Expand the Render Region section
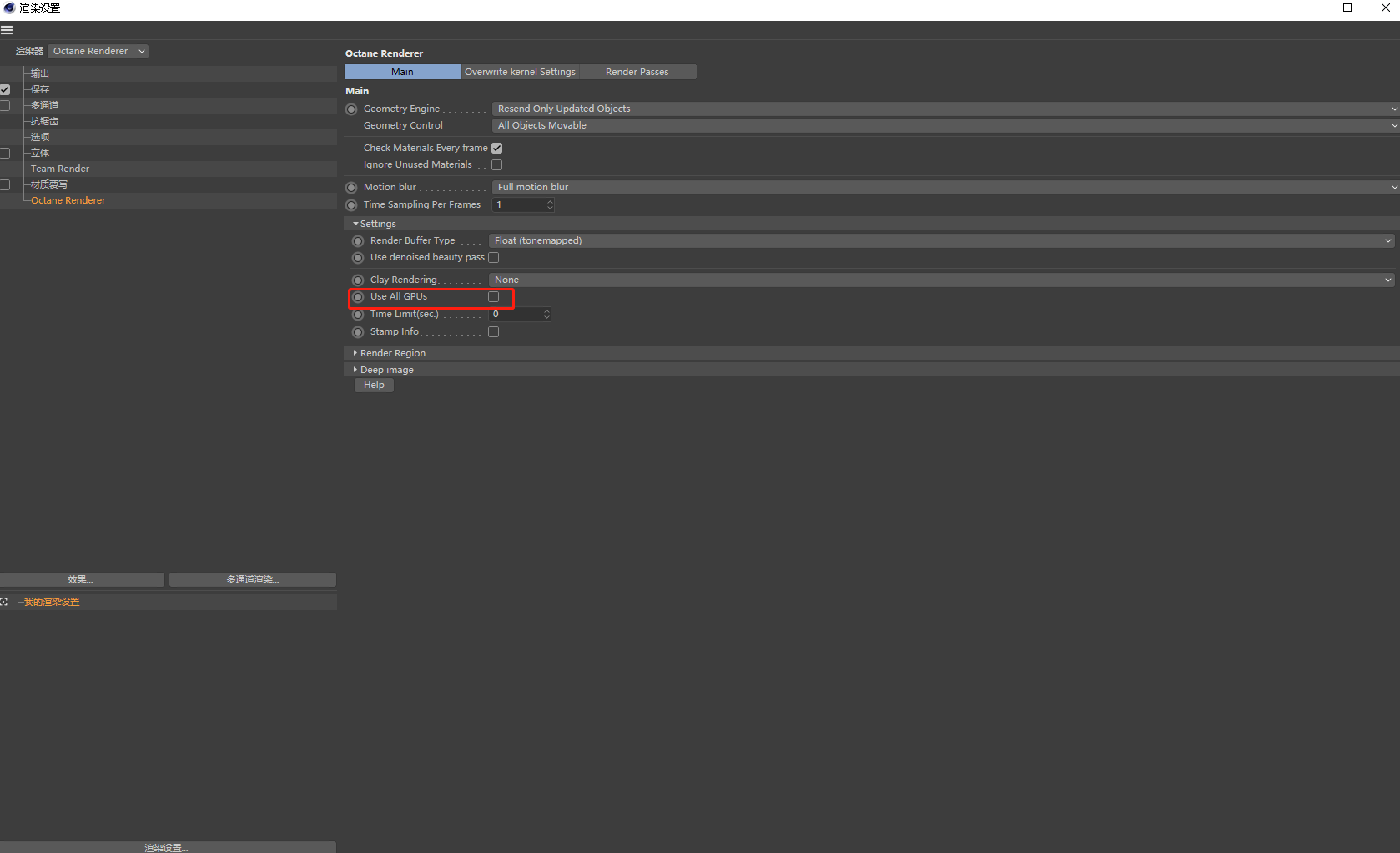 (355, 353)
